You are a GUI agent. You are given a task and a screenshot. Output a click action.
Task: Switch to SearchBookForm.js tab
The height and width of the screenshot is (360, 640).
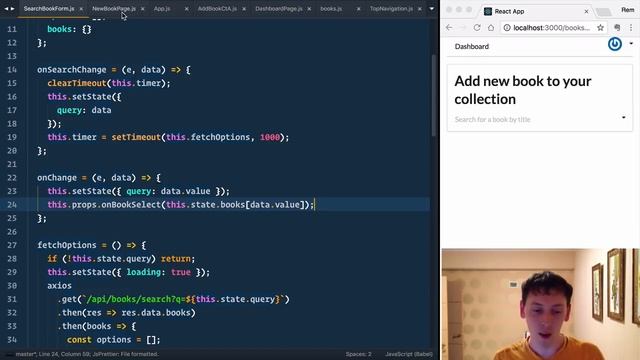[x=49, y=9]
